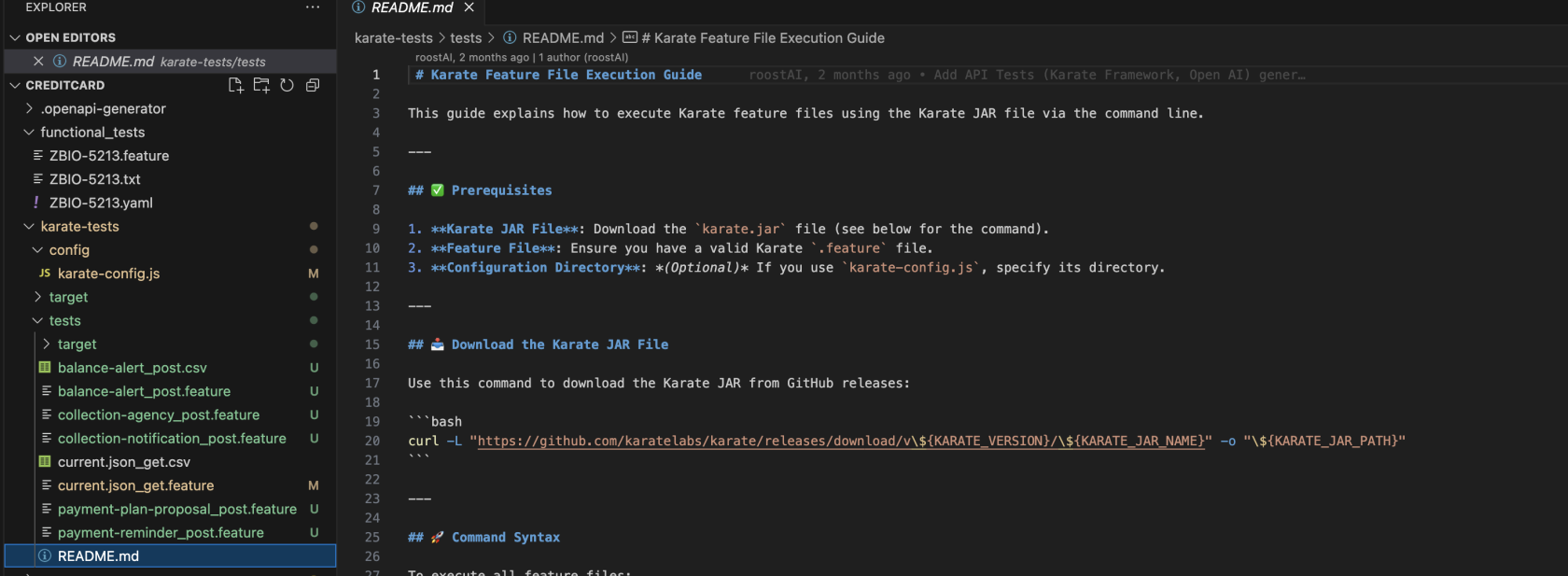Open payment-plan-proposal_post.feature file
The height and width of the screenshot is (576, 1568).
177,509
